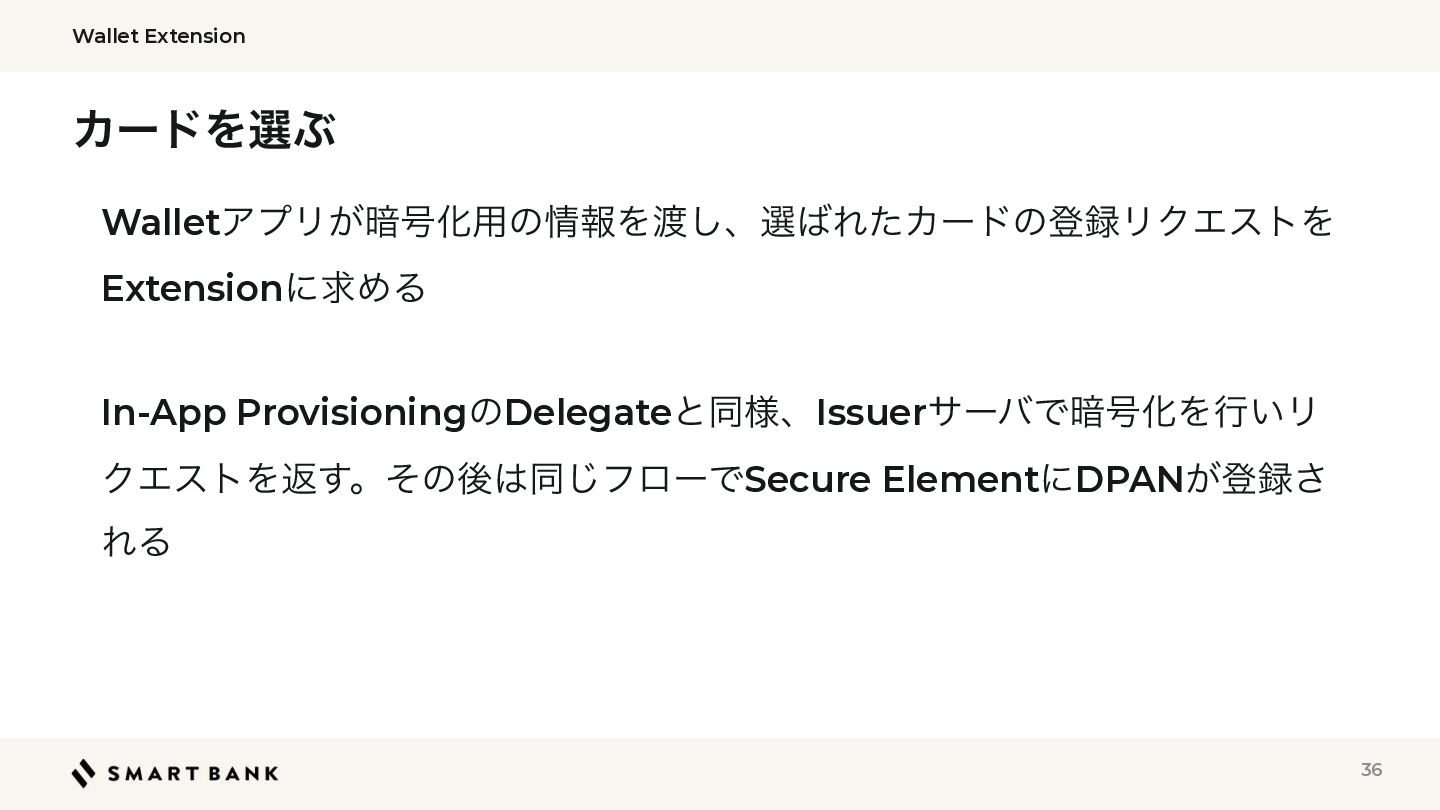This screenshot has width=1440, height=810.
Task: Click the page number 36
Action: [1371, 769]
